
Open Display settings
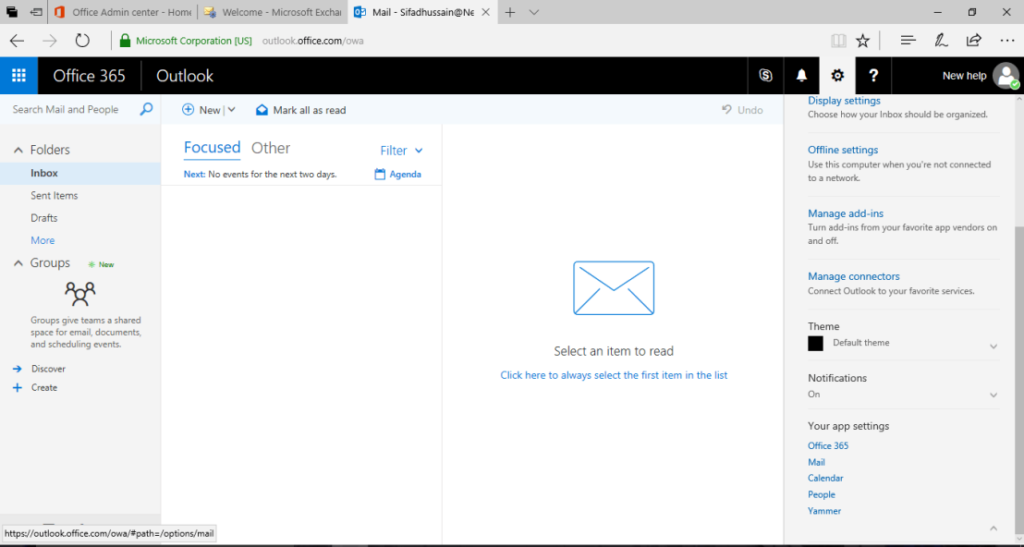tap(844, 101)
